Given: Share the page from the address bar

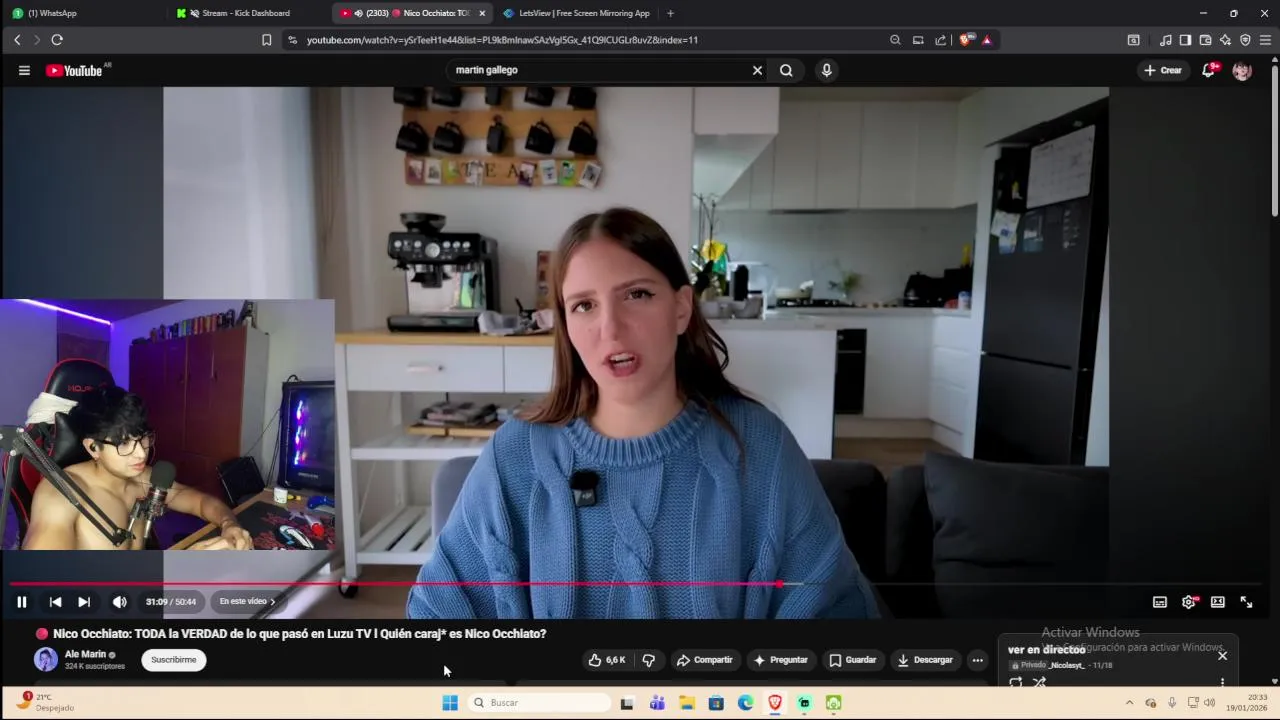Looking at the screenshot, I should (941, 40).
